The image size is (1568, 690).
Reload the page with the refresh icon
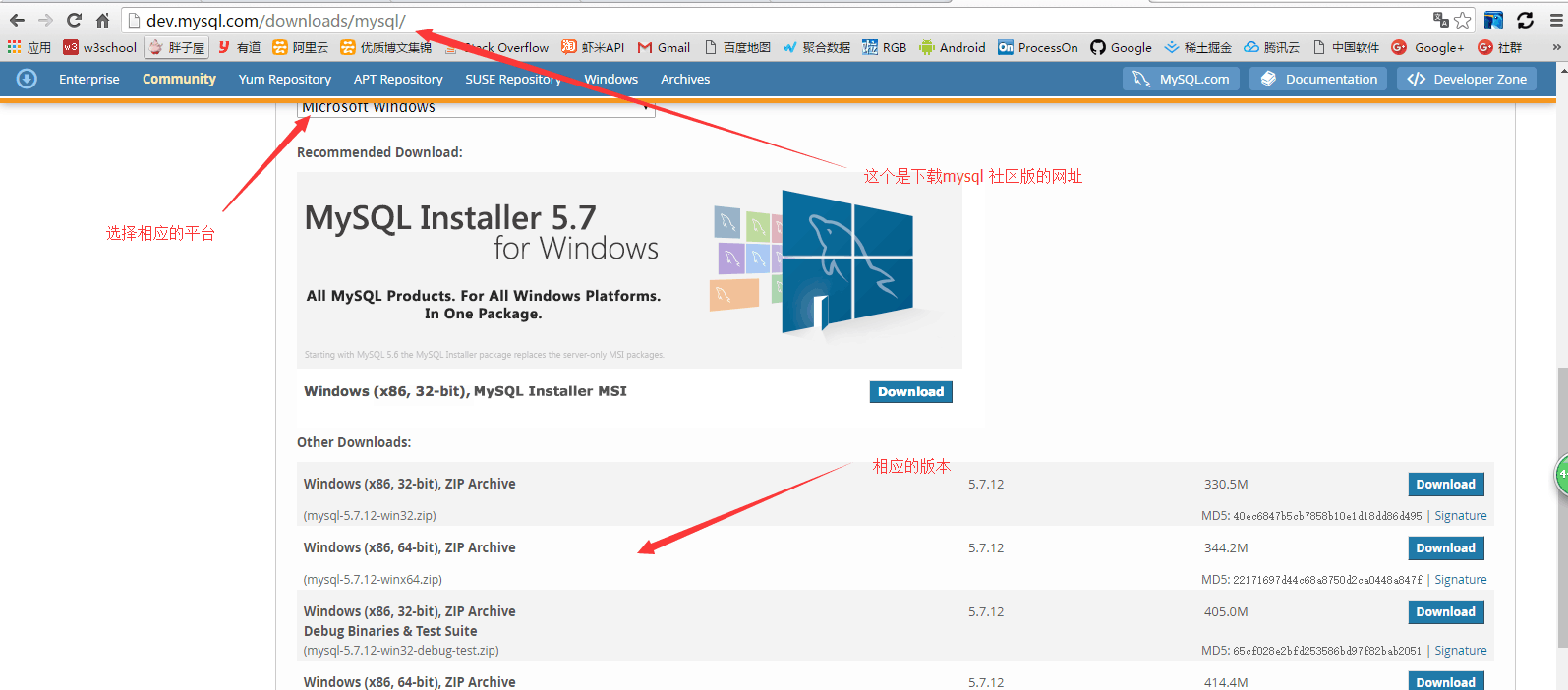pyautogui.click(x=74, y=20)
